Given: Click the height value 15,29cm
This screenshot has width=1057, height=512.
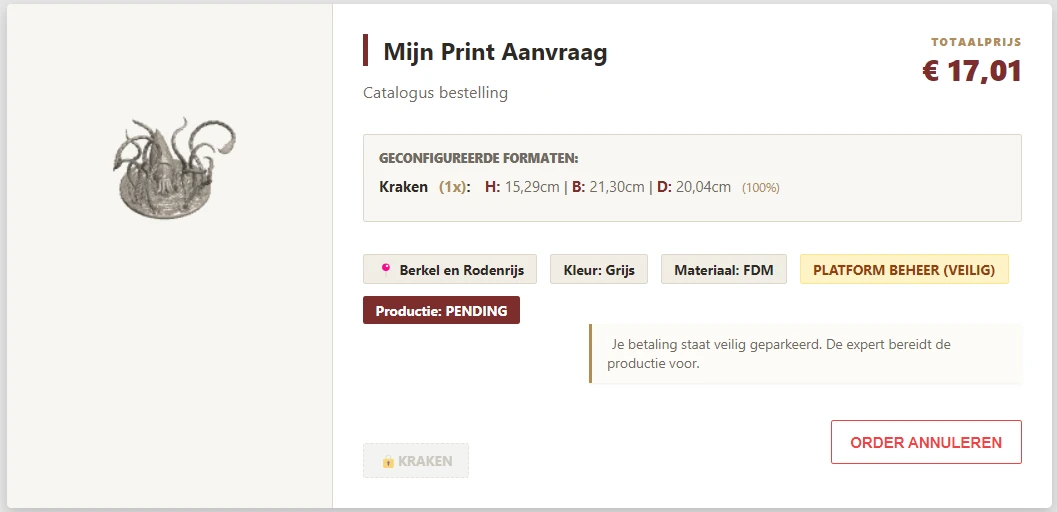Looking at the screenshot, I should [x=532, y=187].
